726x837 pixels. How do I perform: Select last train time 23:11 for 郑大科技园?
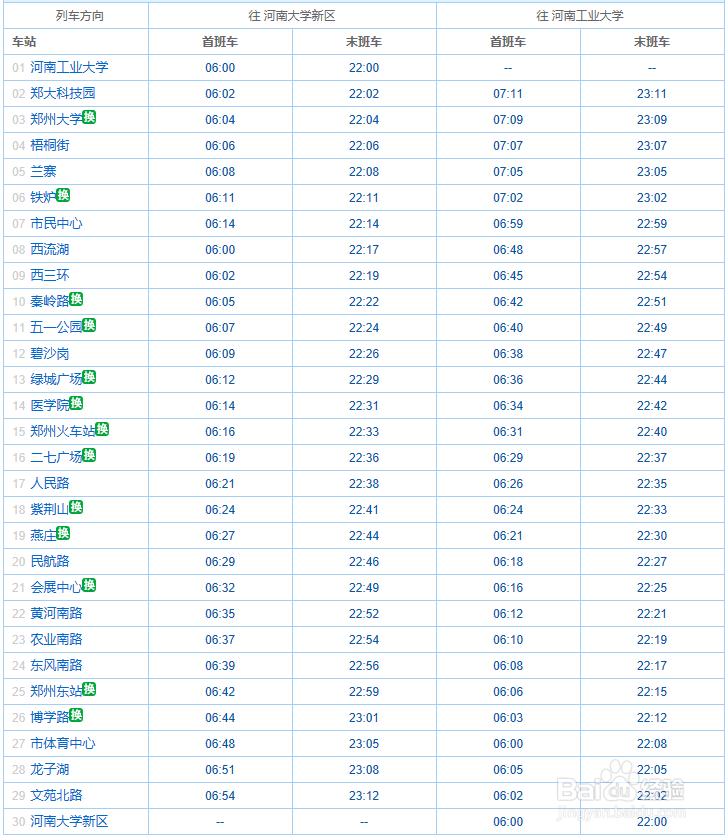tap(652, 94)
